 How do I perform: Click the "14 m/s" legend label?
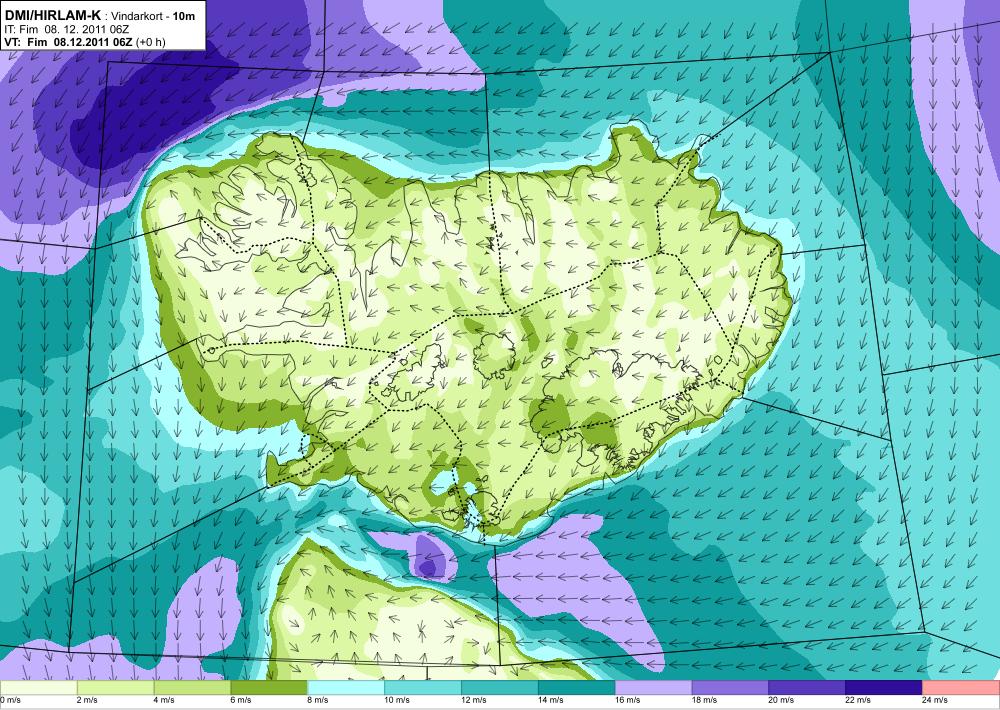coord(550,700)
